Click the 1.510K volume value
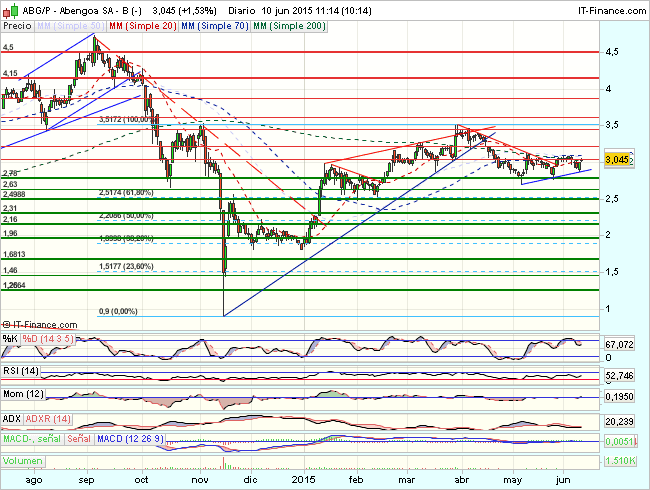The width and height of the screenshot is (650, 490). 621,461
